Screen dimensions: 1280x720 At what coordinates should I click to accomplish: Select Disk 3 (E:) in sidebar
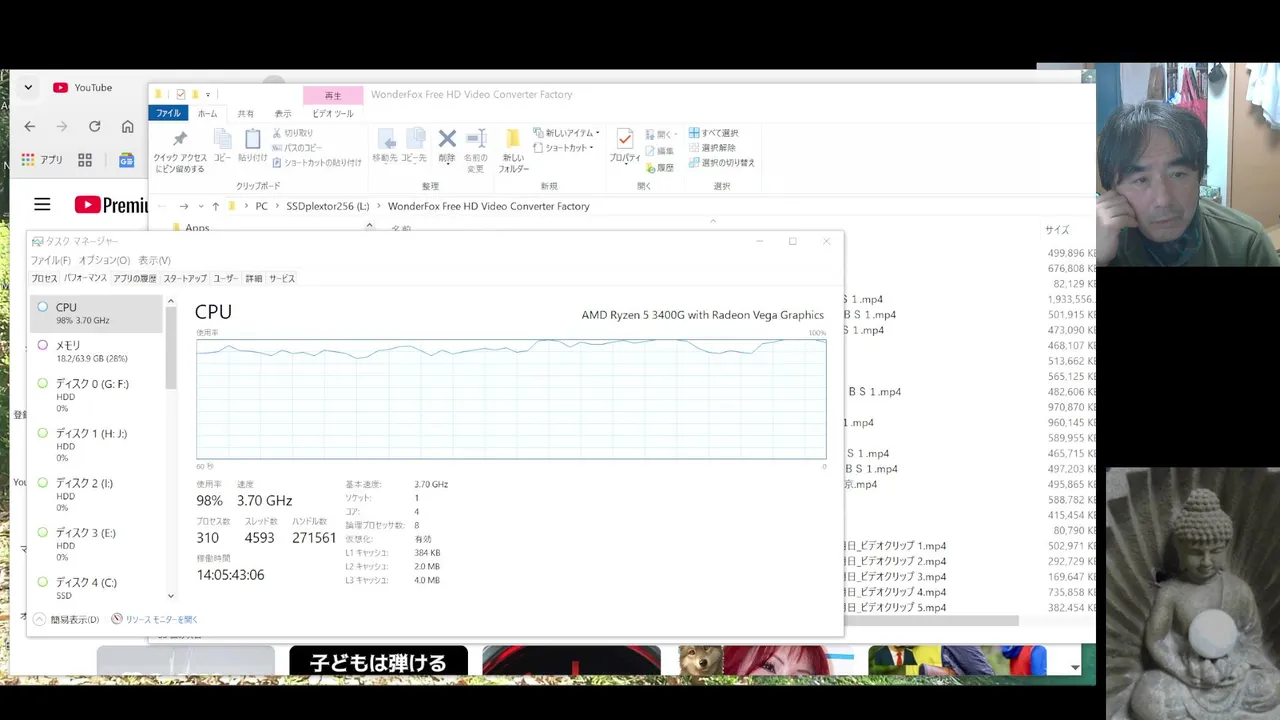97,545
